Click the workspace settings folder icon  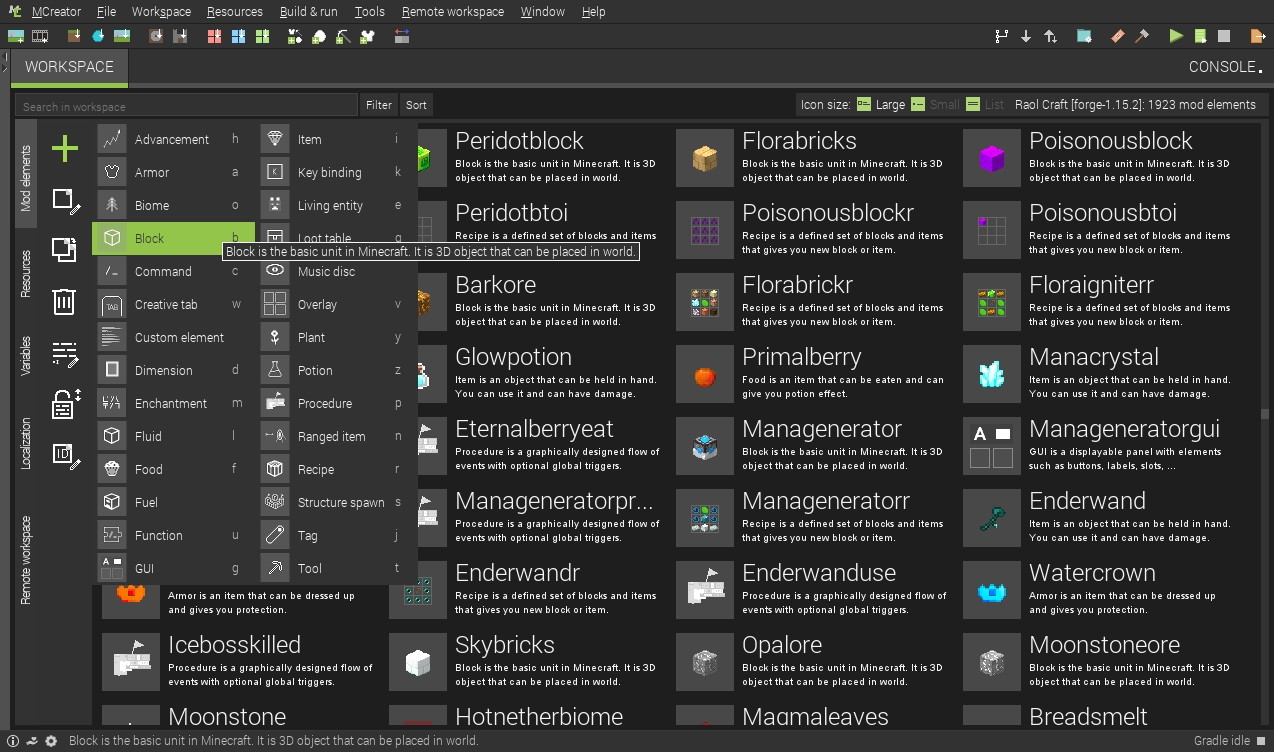1084,36
